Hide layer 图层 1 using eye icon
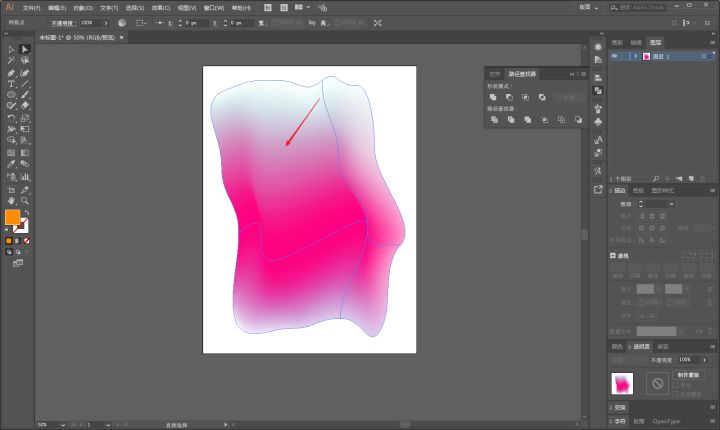 615,57
